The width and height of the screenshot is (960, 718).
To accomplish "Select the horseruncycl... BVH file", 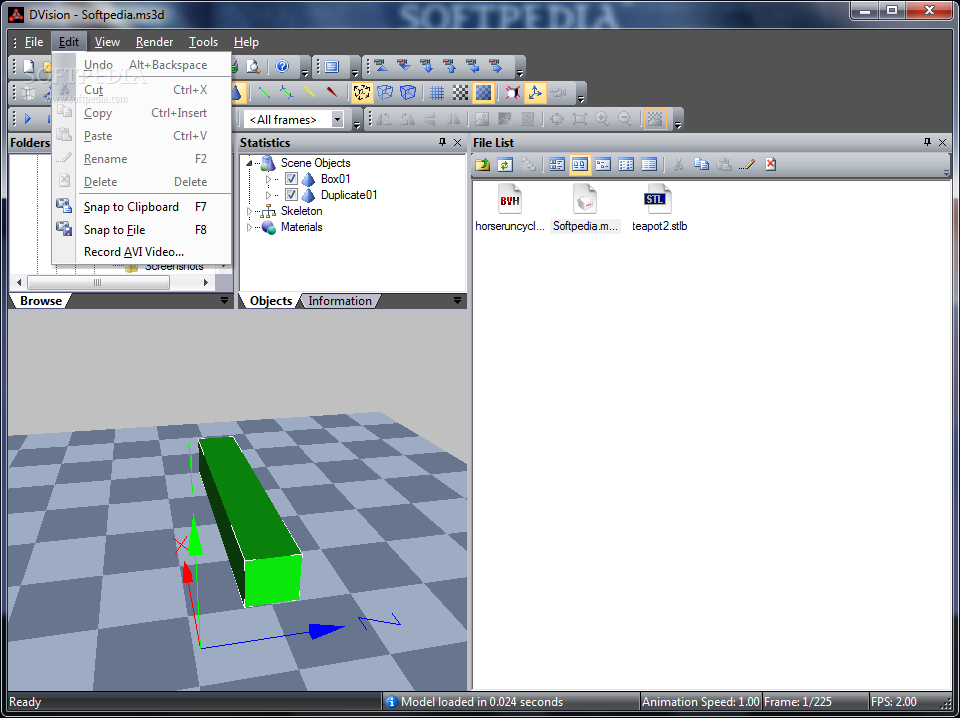I will point(509,208).
